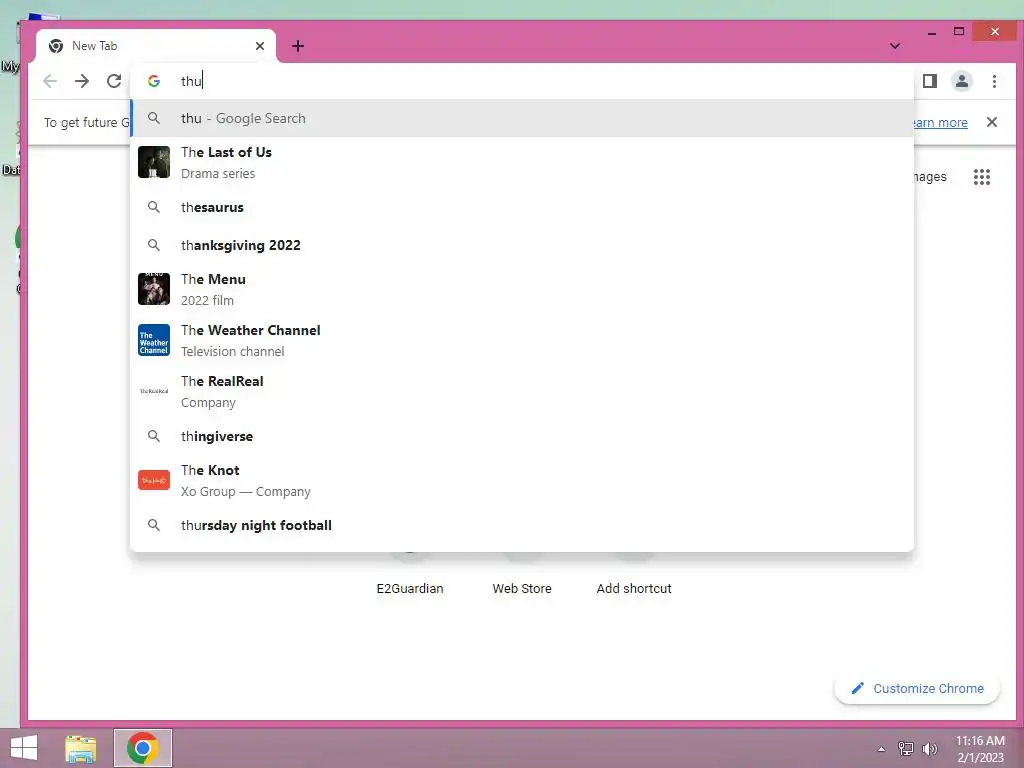Expand the tab search chevron
This screenshot has height=768, width=1024.
click(895, 46)
